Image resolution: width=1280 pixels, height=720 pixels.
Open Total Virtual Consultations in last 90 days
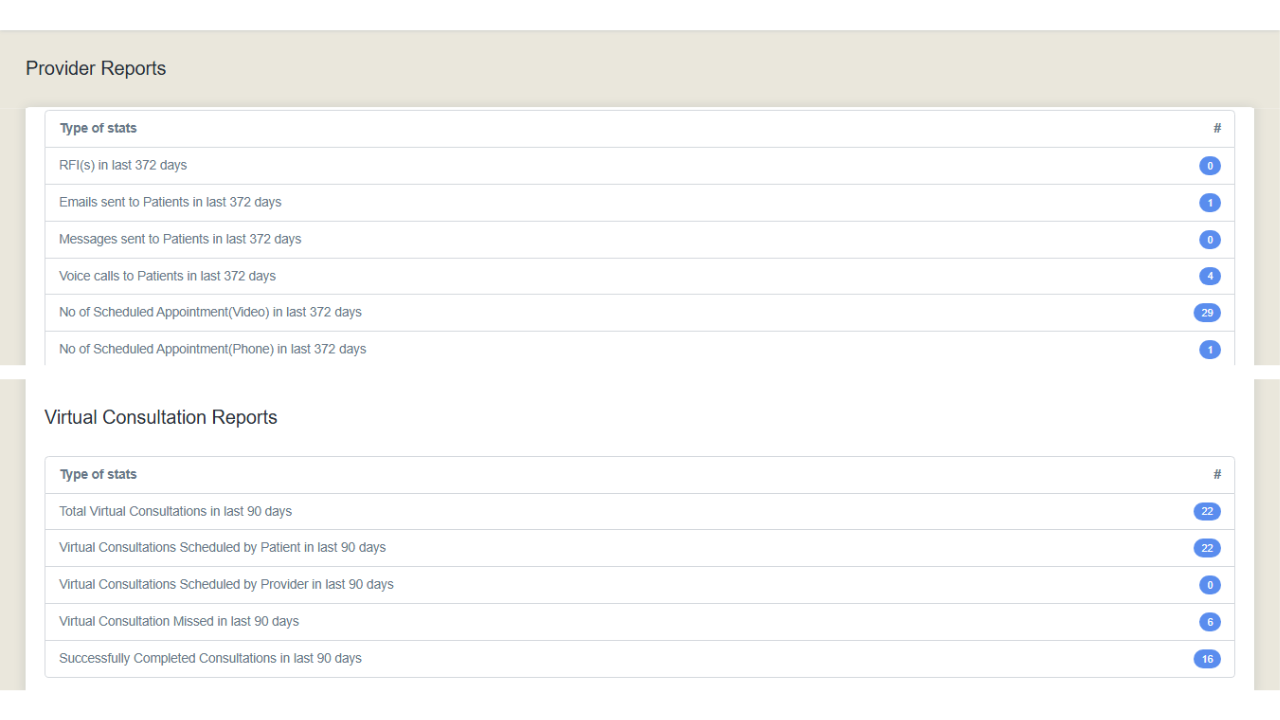pyautogui.click(x=175, y=511)
